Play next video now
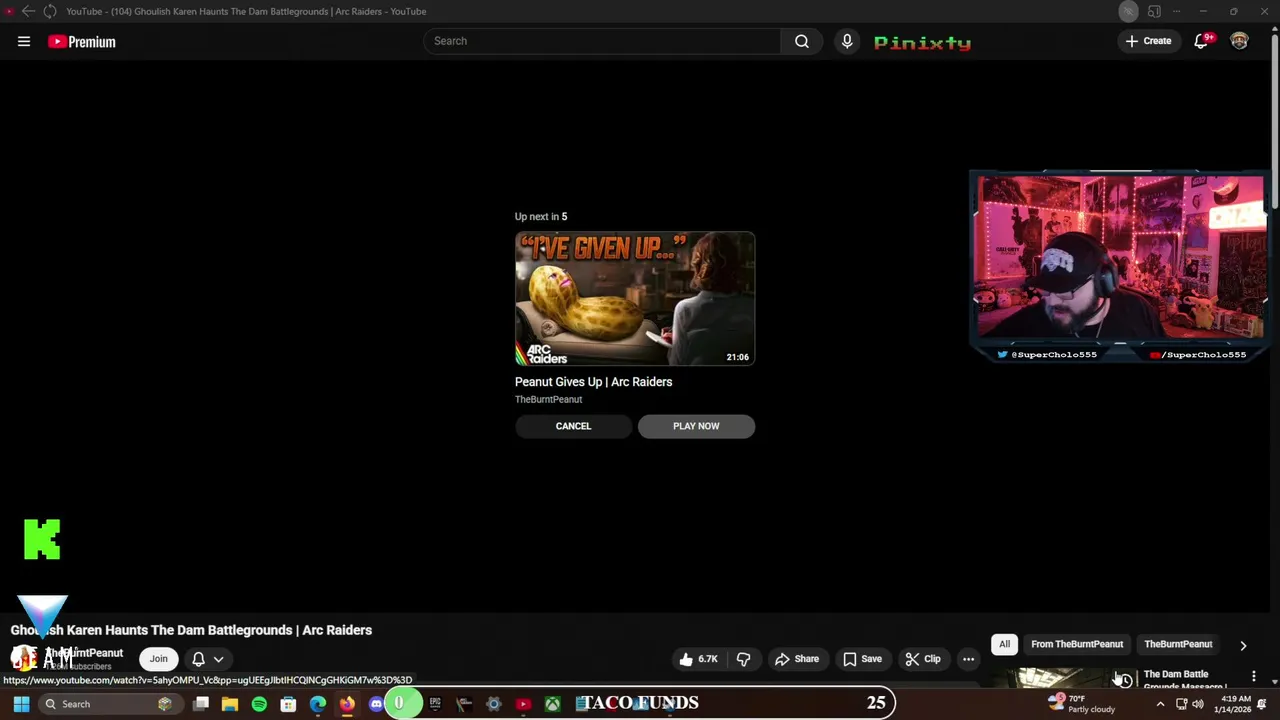 (x=696, y=426)
